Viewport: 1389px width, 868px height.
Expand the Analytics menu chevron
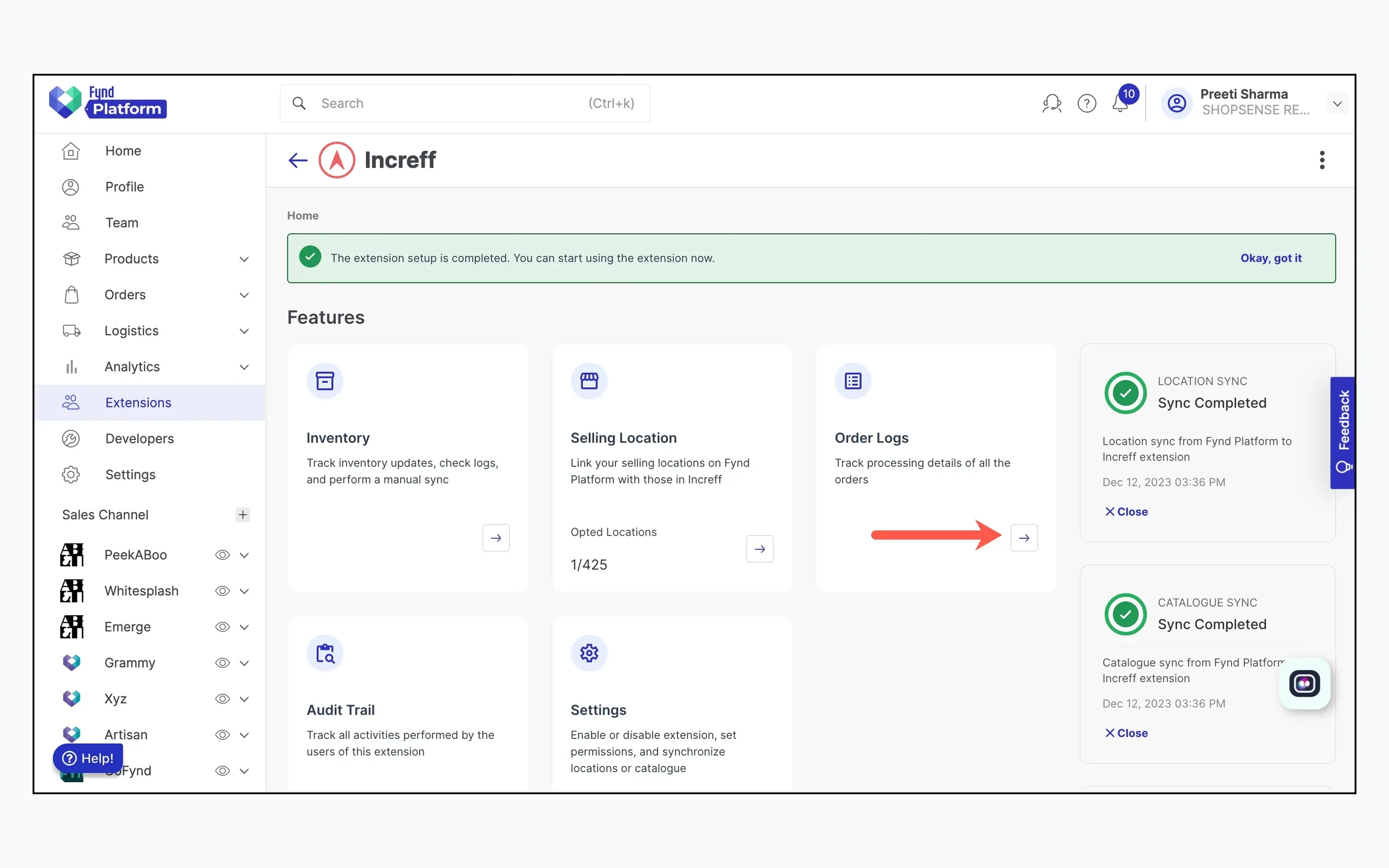point(244,367)
